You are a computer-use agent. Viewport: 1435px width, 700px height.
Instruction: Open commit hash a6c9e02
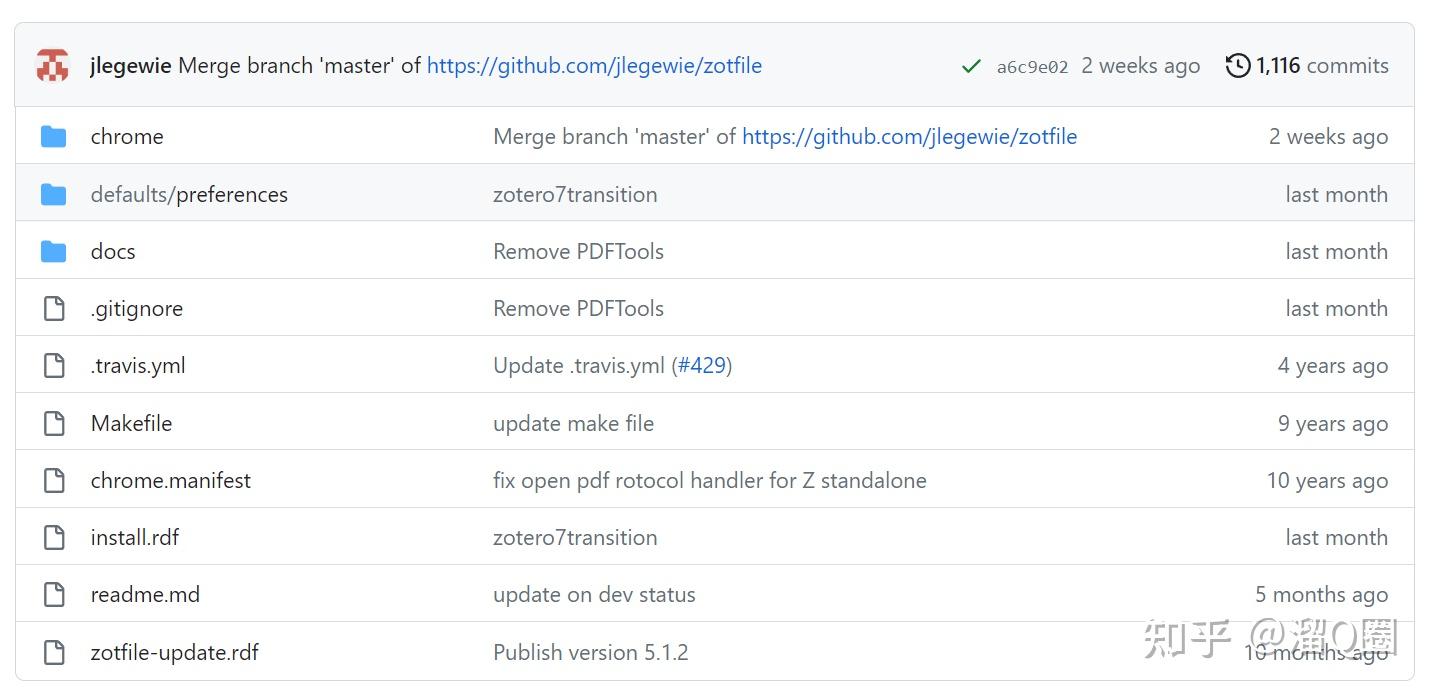(x=1032, y=67)
